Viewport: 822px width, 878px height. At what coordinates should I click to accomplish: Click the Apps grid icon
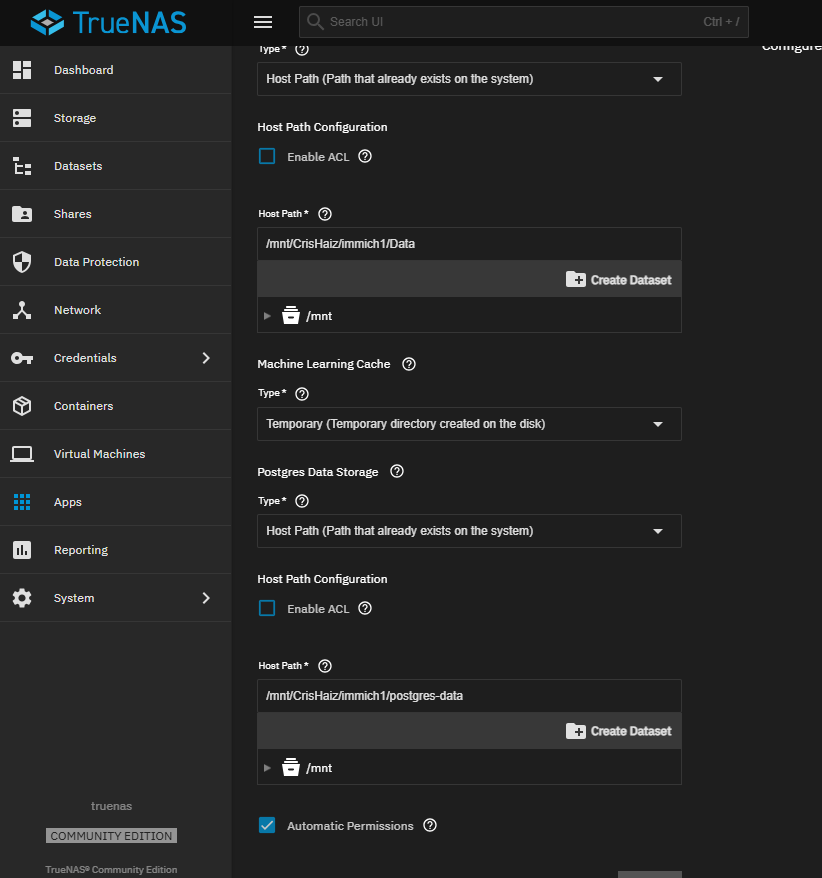coord(22,502)
